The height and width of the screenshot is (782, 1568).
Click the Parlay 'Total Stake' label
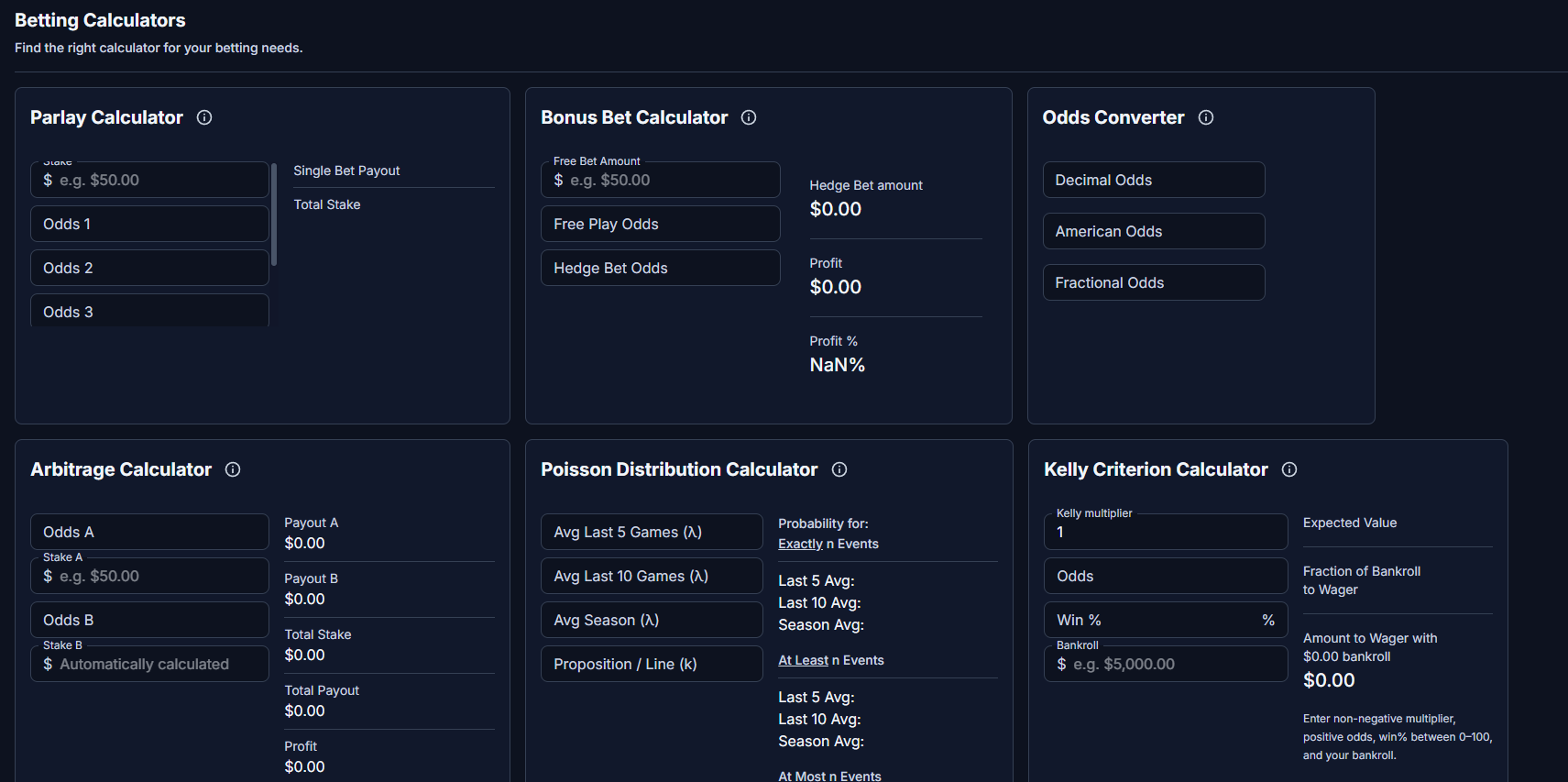click(327, 204)
